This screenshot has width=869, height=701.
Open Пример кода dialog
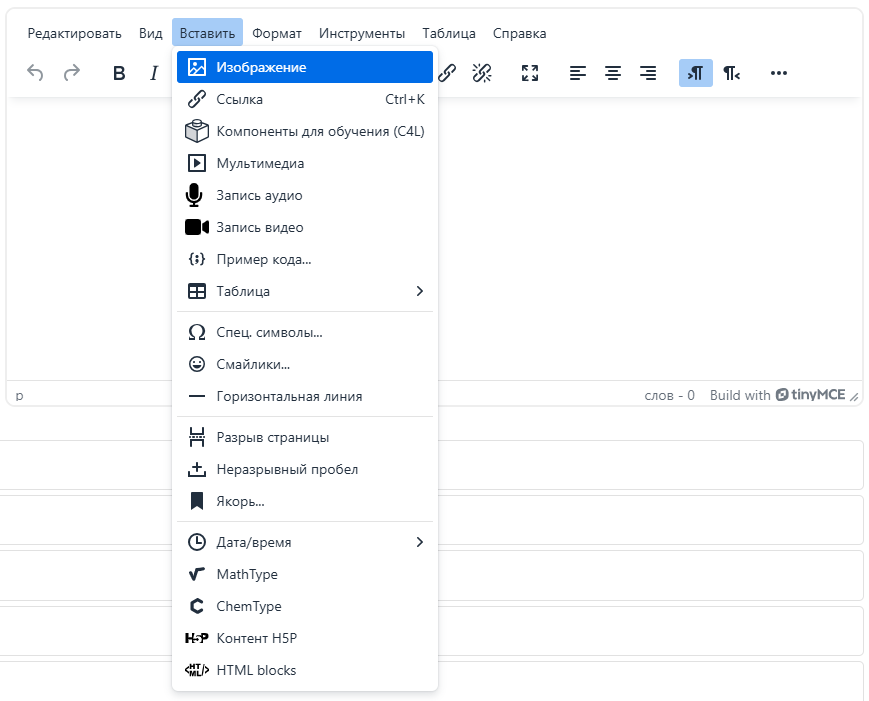tap(305, 259)
